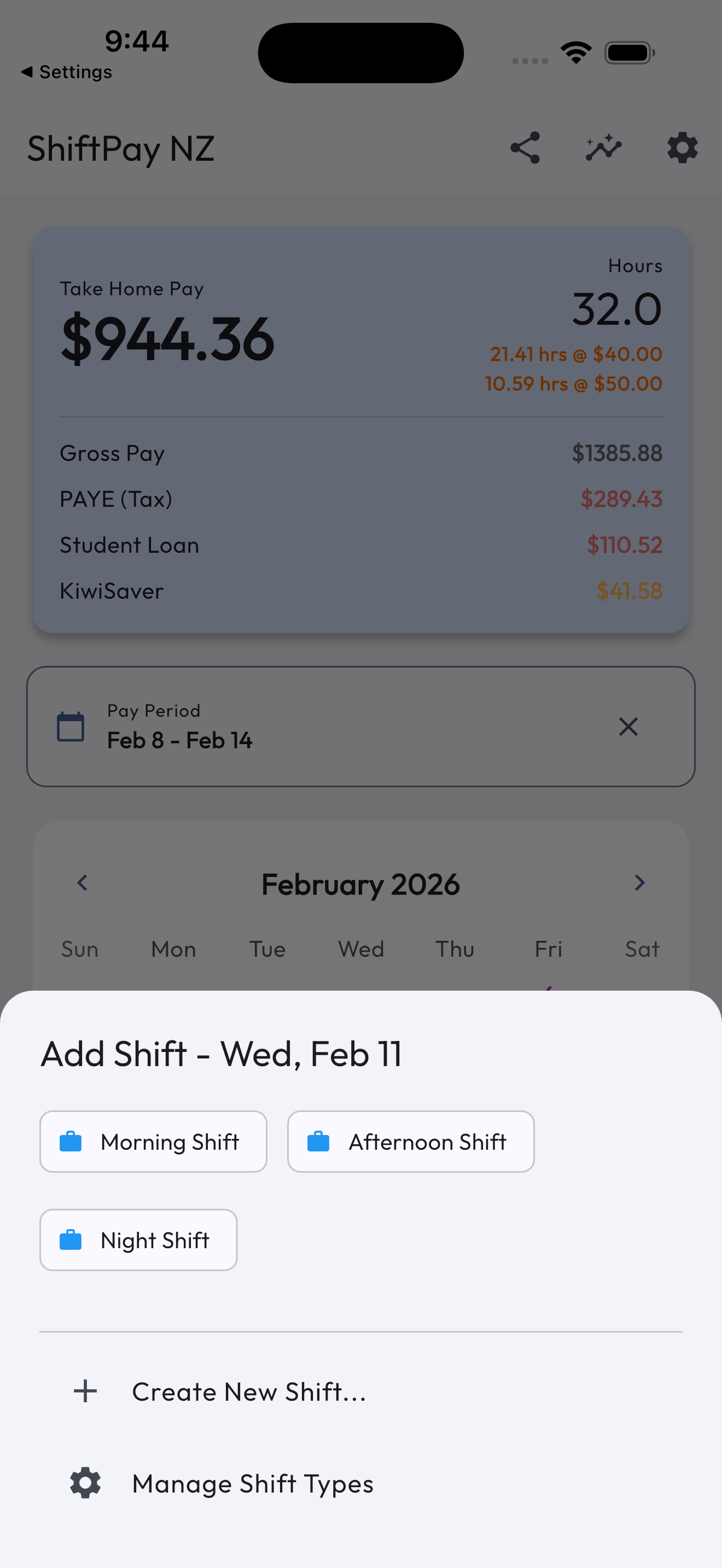Tap the Manage Shift Types gear icon
The height and width of the screenshot is (1568, 722).
point(85,1483)
